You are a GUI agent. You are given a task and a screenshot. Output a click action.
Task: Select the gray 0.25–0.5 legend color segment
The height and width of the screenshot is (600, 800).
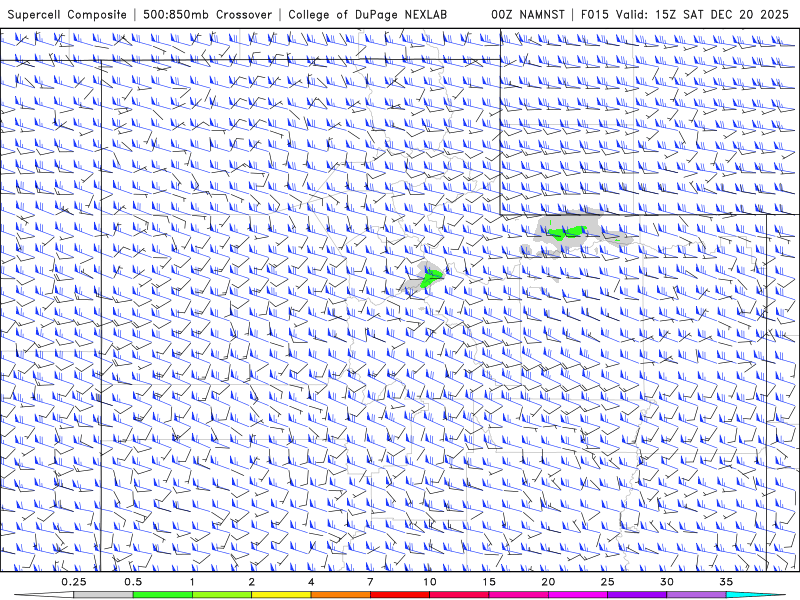(103, 595)
